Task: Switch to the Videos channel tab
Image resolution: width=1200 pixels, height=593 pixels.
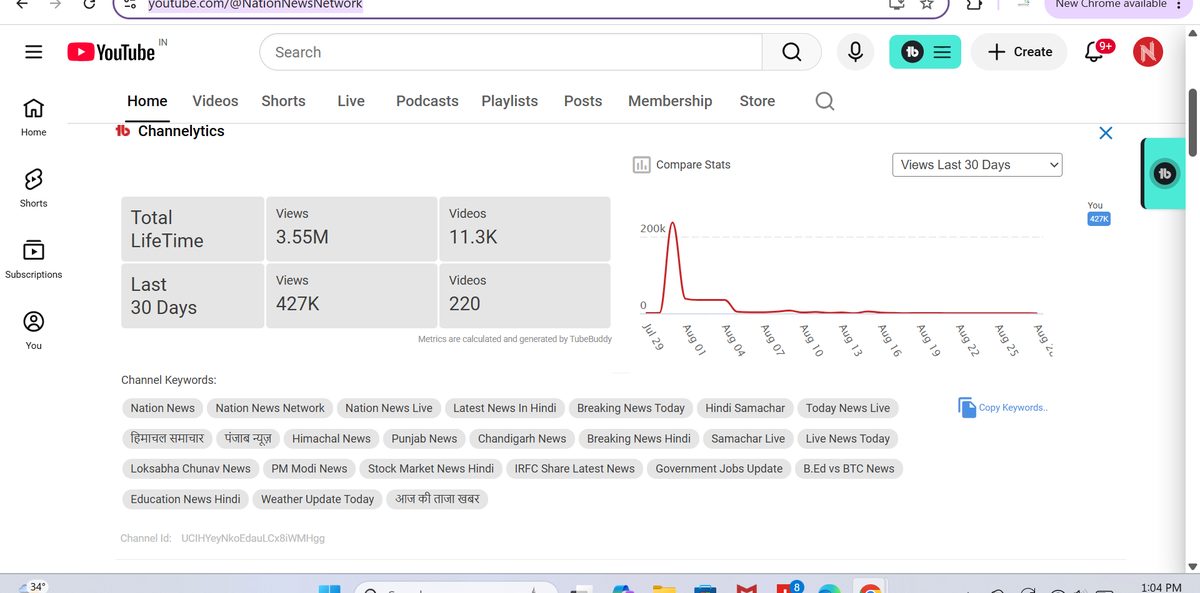Action: (x=215, y=101)
